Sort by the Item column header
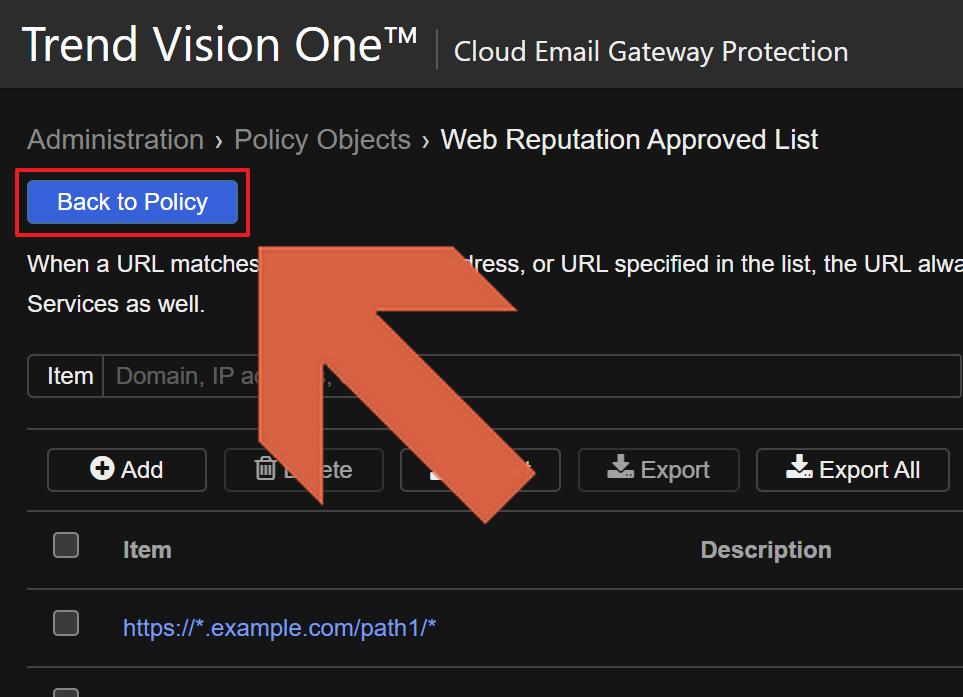This screenshot has height=697, width=963. pyautogui.click(x=147, y=550)
